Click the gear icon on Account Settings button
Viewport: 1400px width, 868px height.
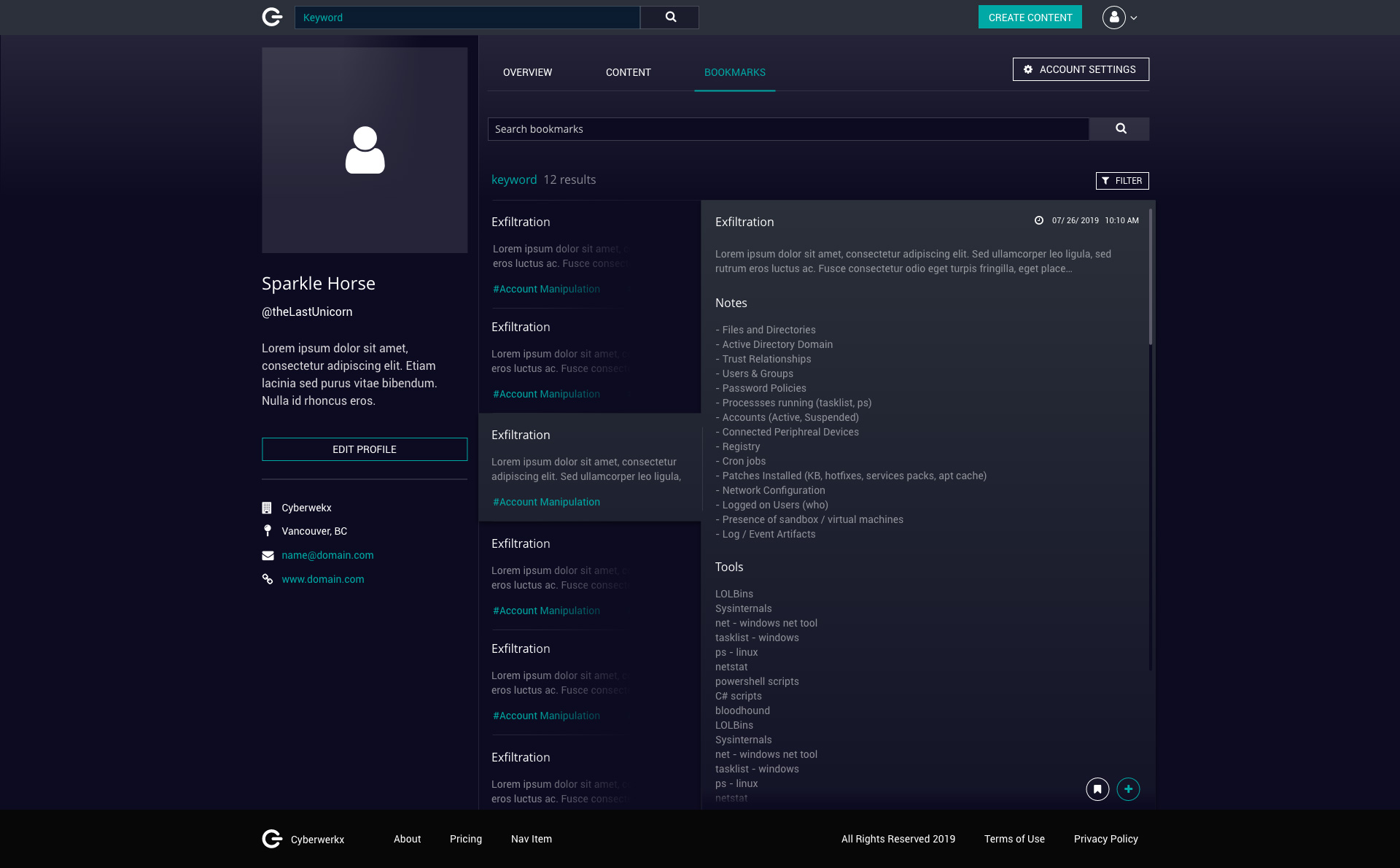pos(1028,69)
